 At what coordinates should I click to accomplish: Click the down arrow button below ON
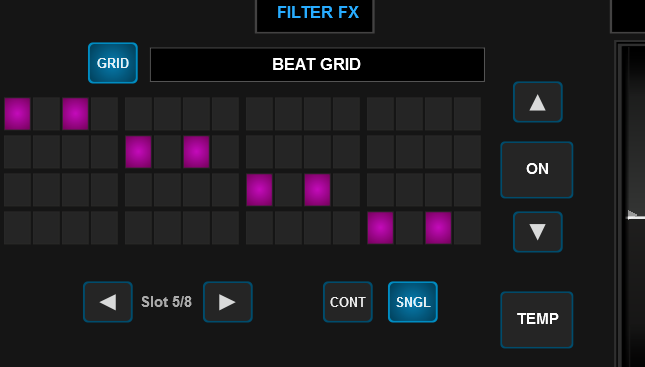(538, 232)
